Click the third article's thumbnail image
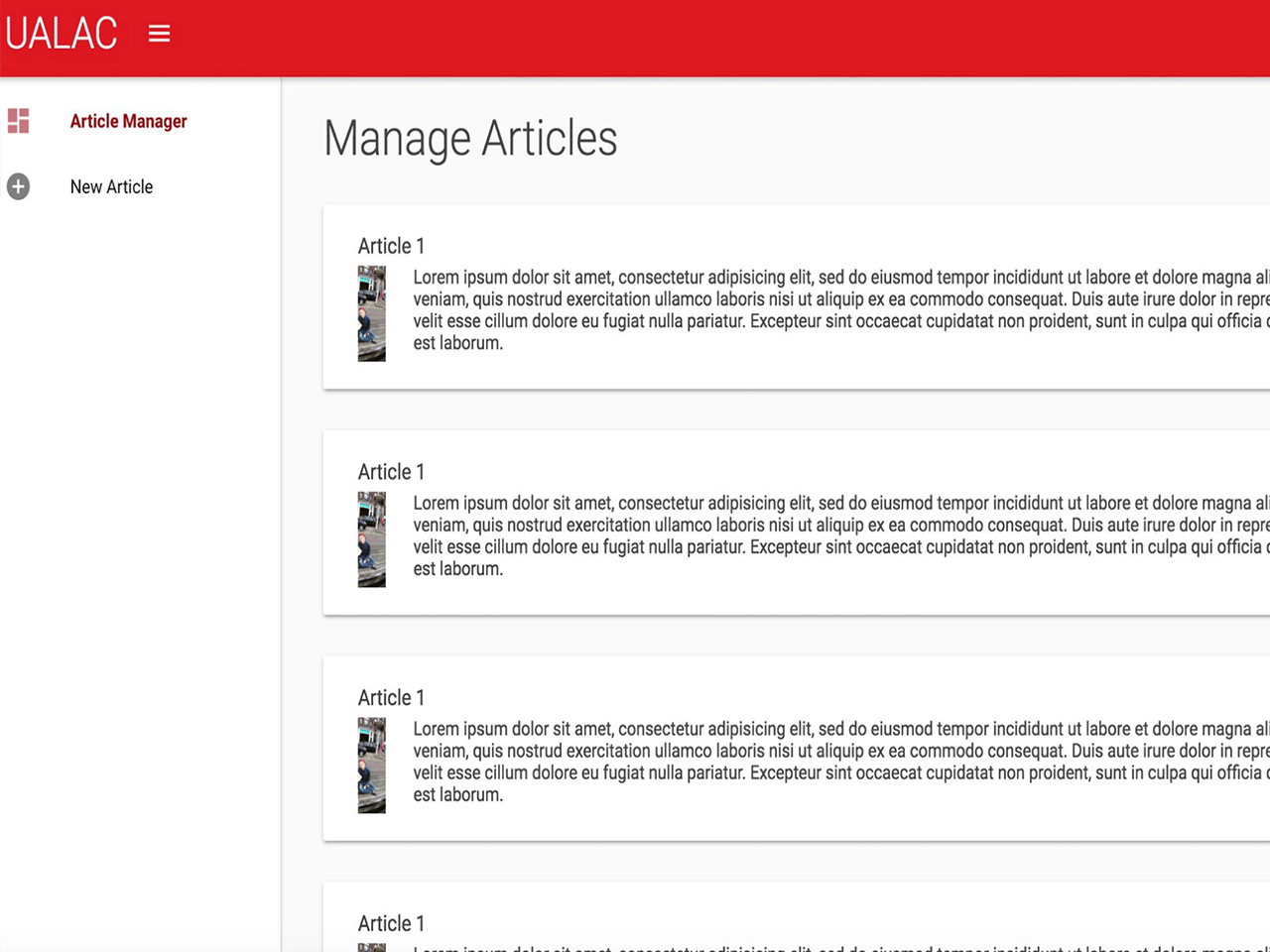This screenshot has width=1270, height=952. (x=371, y=765)
